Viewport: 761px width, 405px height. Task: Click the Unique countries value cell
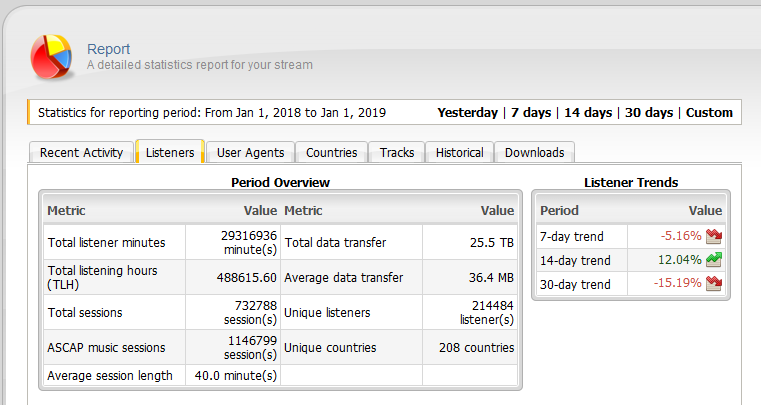(470, 348)
